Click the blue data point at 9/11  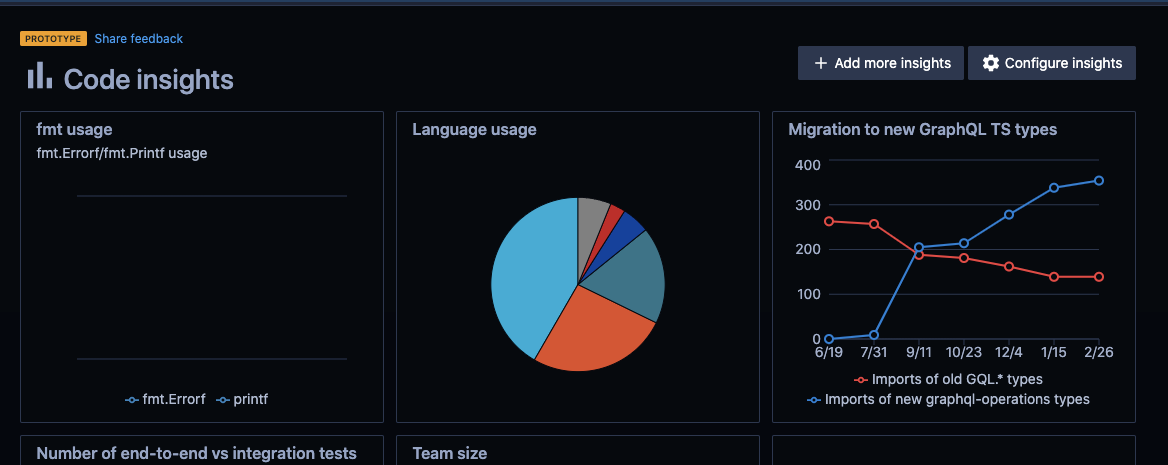click(918, 247)
